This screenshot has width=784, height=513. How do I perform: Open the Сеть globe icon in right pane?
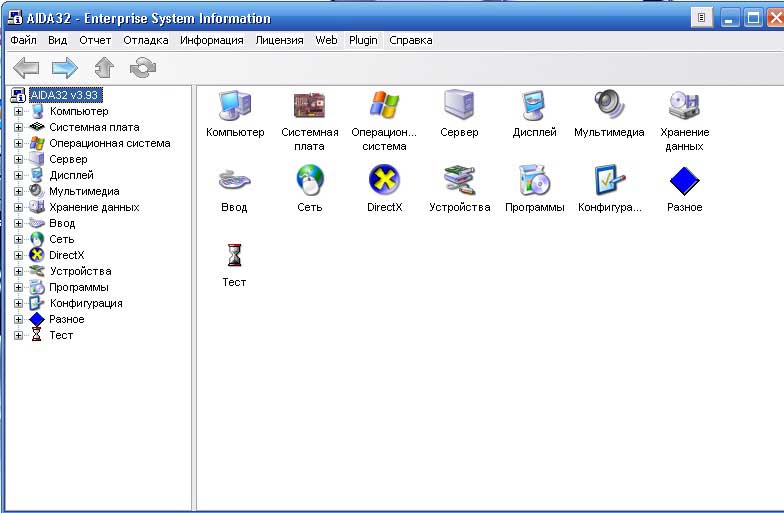(310, 180)
